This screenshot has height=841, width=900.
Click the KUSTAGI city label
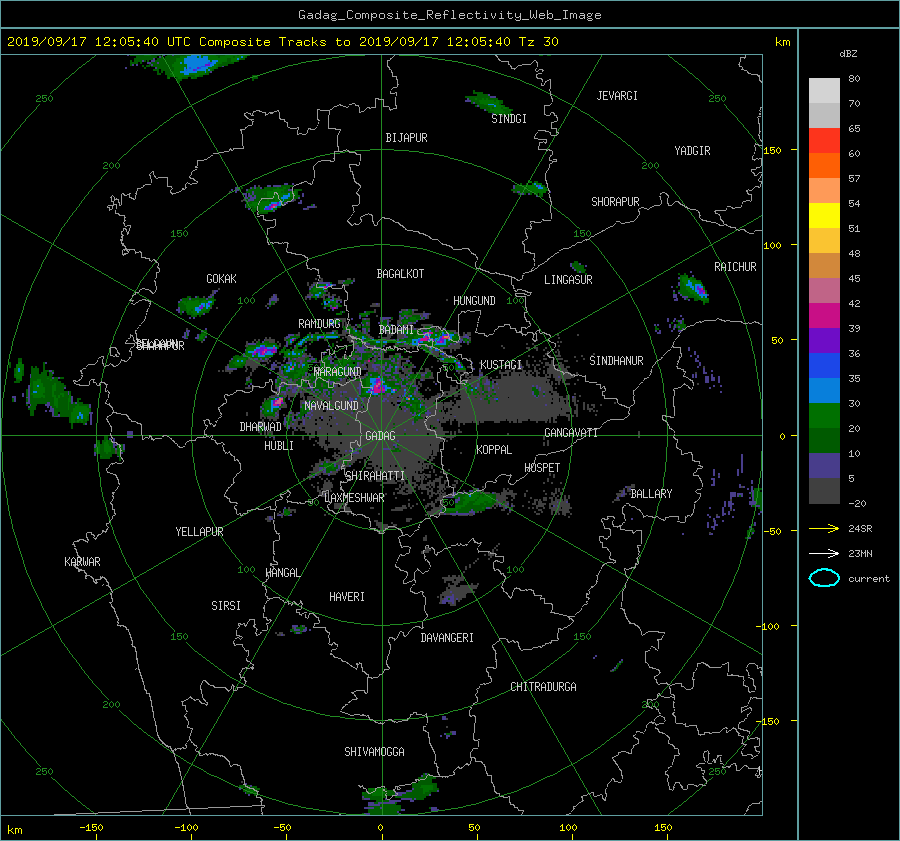(501, 365)
